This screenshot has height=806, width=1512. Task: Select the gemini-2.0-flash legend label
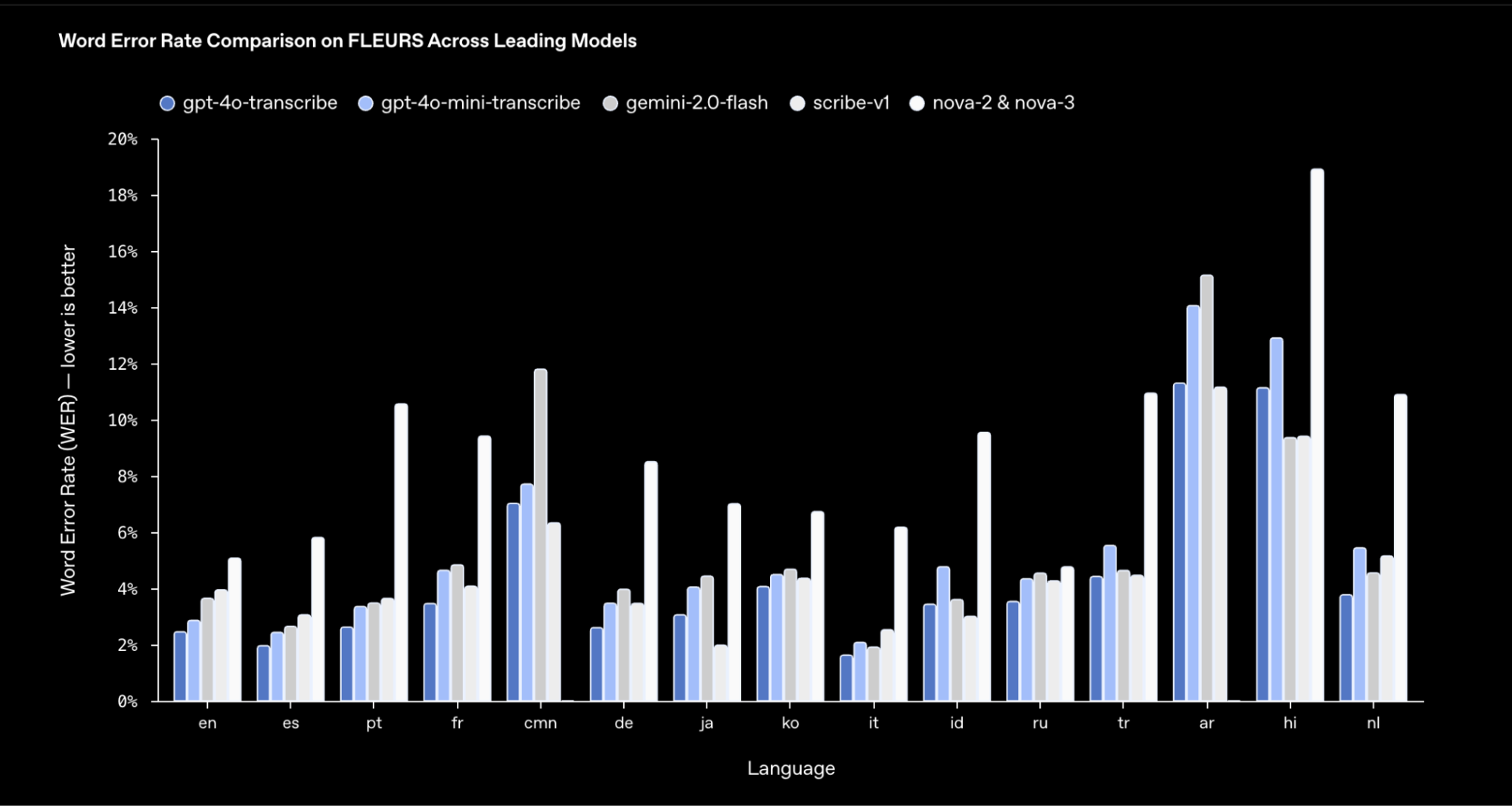pyautogui.click(x=697, y=103)
